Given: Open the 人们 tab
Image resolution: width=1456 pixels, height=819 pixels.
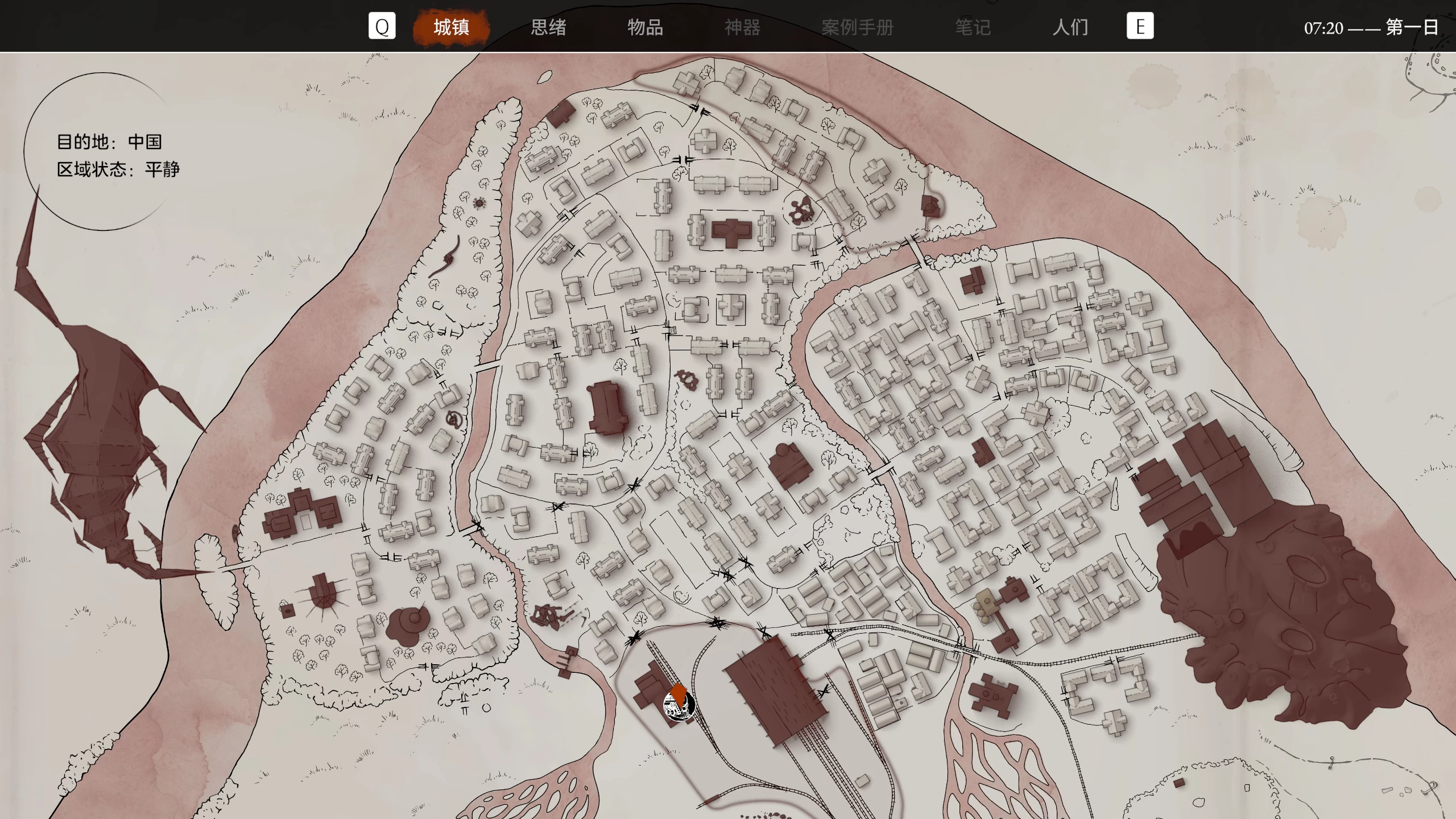Looking at the screenshot, I should 1070,27.
